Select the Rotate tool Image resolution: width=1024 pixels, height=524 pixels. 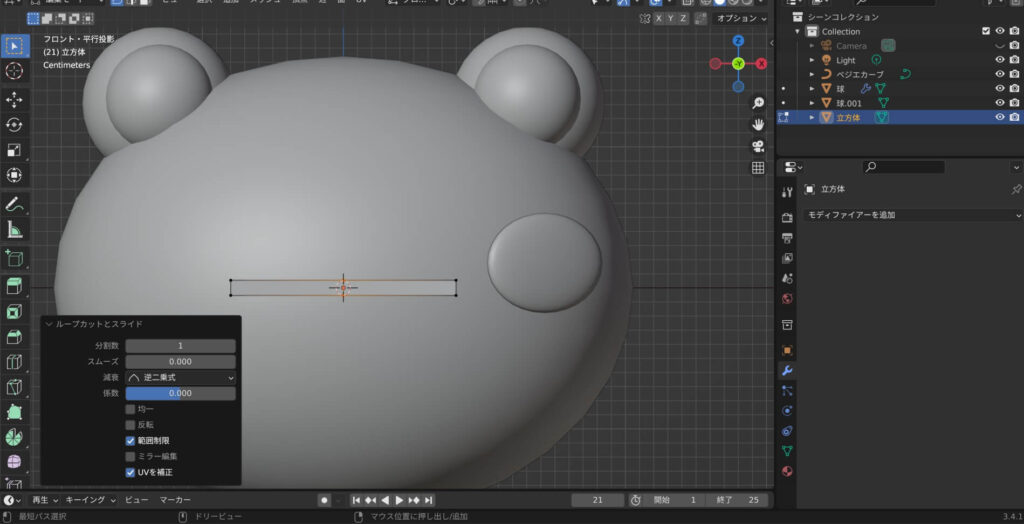(14, 125)
